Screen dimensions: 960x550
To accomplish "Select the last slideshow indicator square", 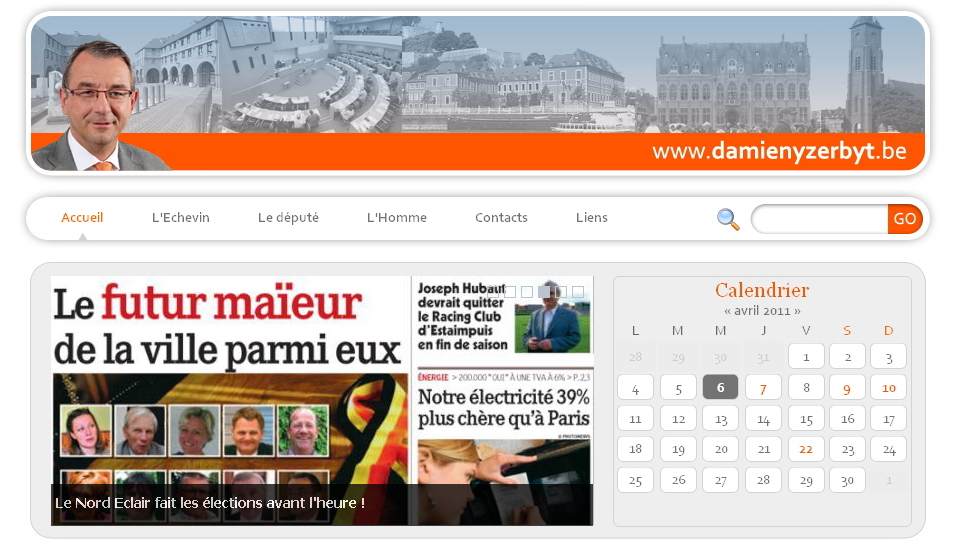I will [578, 292].
